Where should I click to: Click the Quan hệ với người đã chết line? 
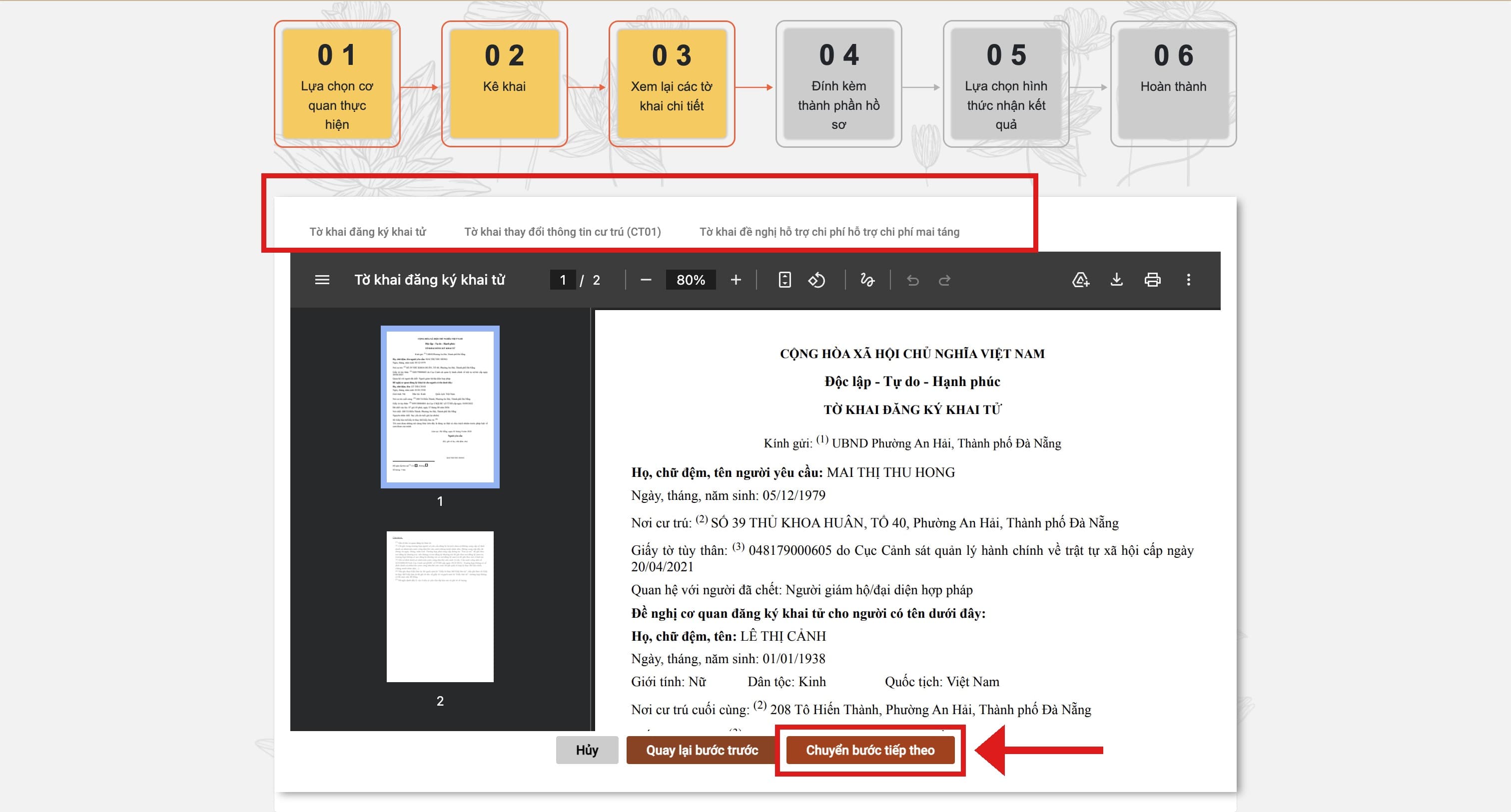click(x=801, y=590)
